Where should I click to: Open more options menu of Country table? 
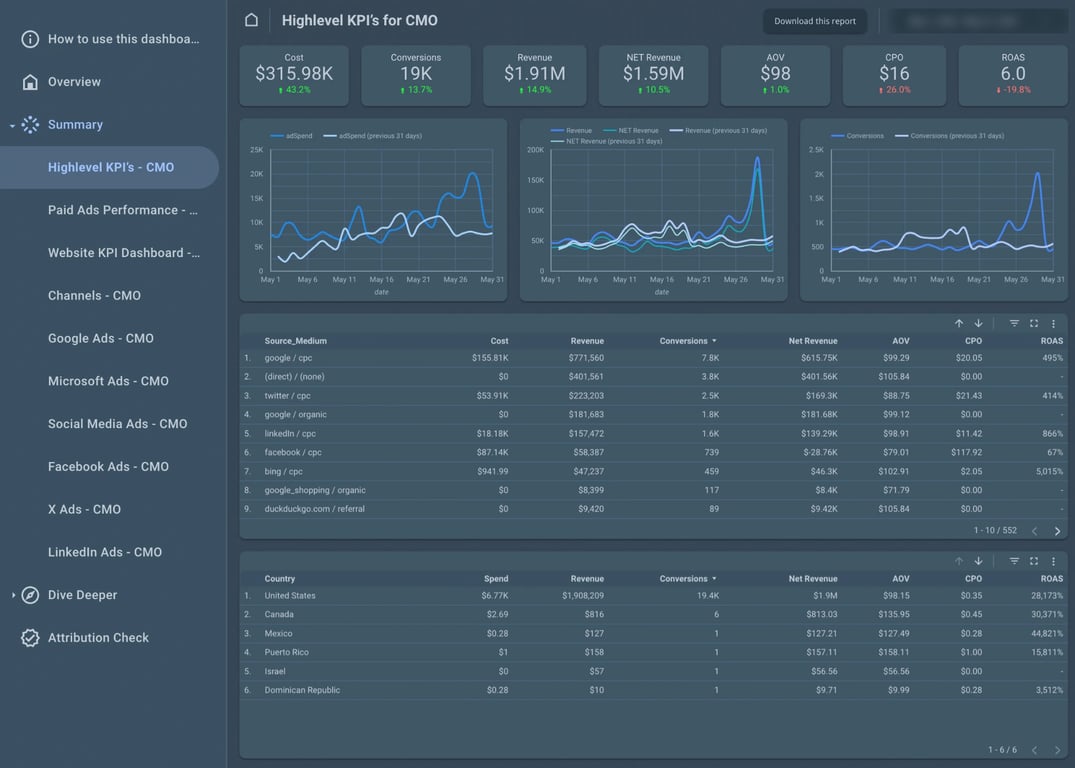tap(1054, 561)
